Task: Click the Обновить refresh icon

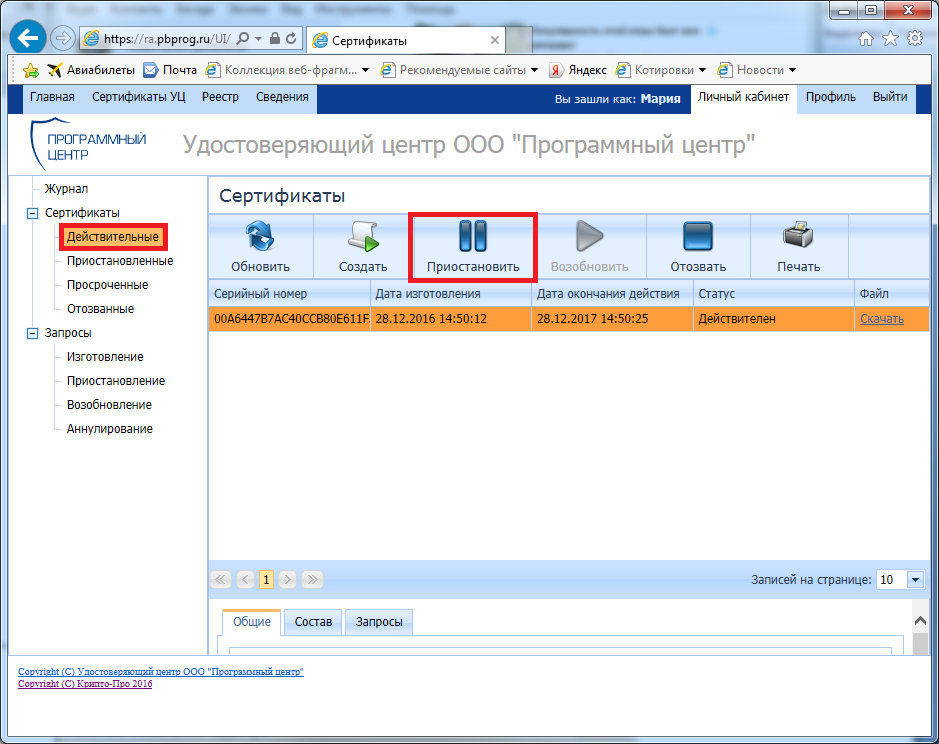Action: coord(260,237)
